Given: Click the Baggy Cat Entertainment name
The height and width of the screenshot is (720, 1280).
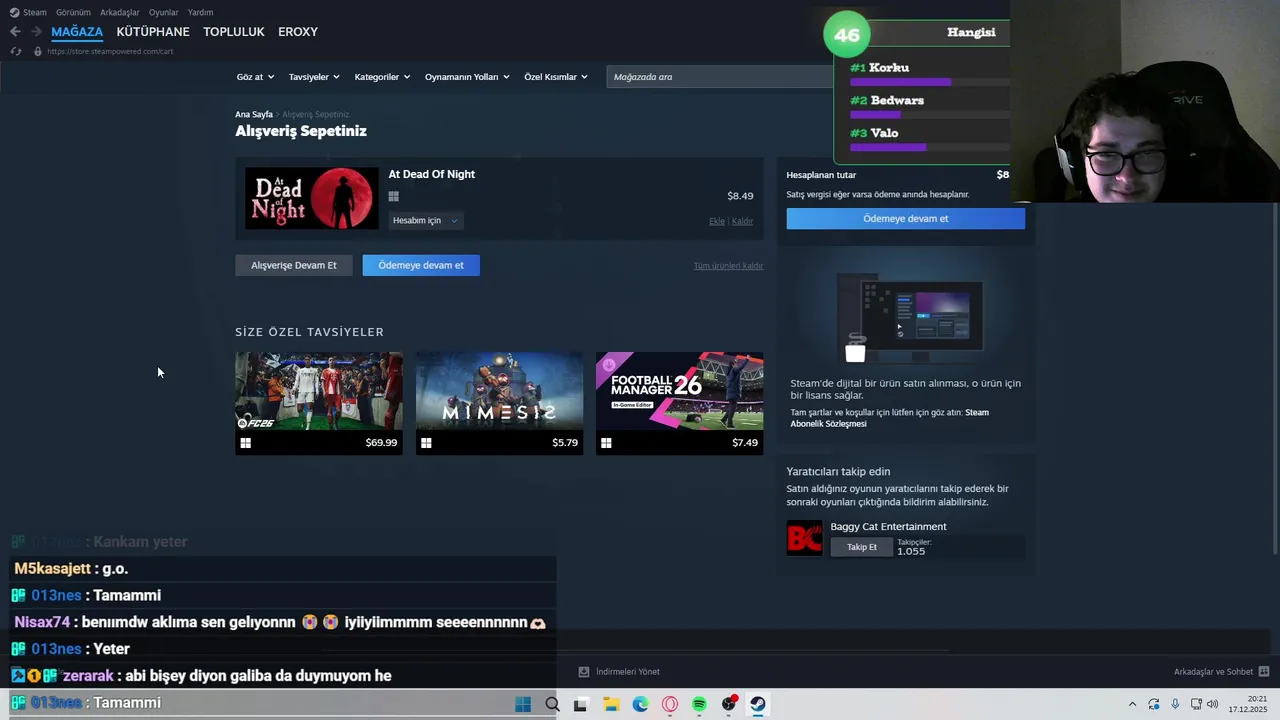Looking at the screenshot, I should (888, 527).
